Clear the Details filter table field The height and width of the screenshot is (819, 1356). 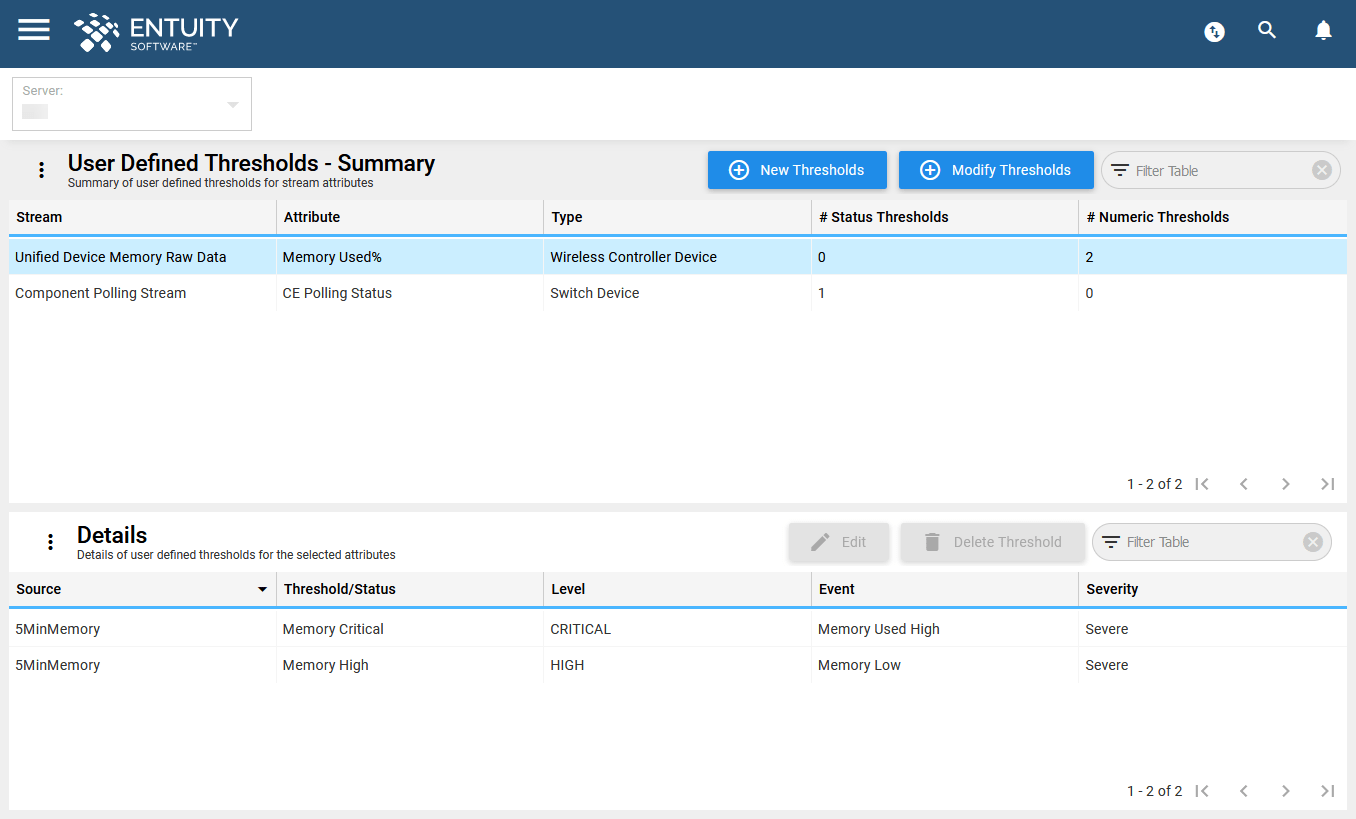pos(1312,542)
